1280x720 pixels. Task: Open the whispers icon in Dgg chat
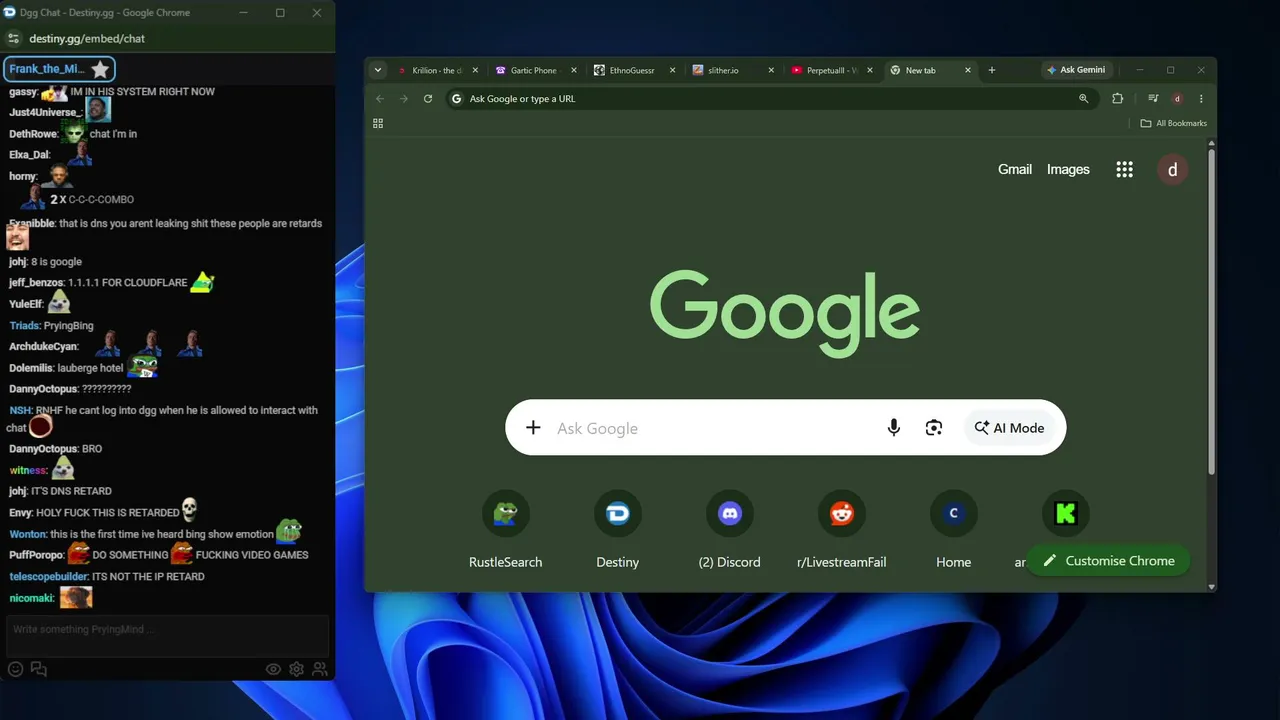click(x=39, y=669)
